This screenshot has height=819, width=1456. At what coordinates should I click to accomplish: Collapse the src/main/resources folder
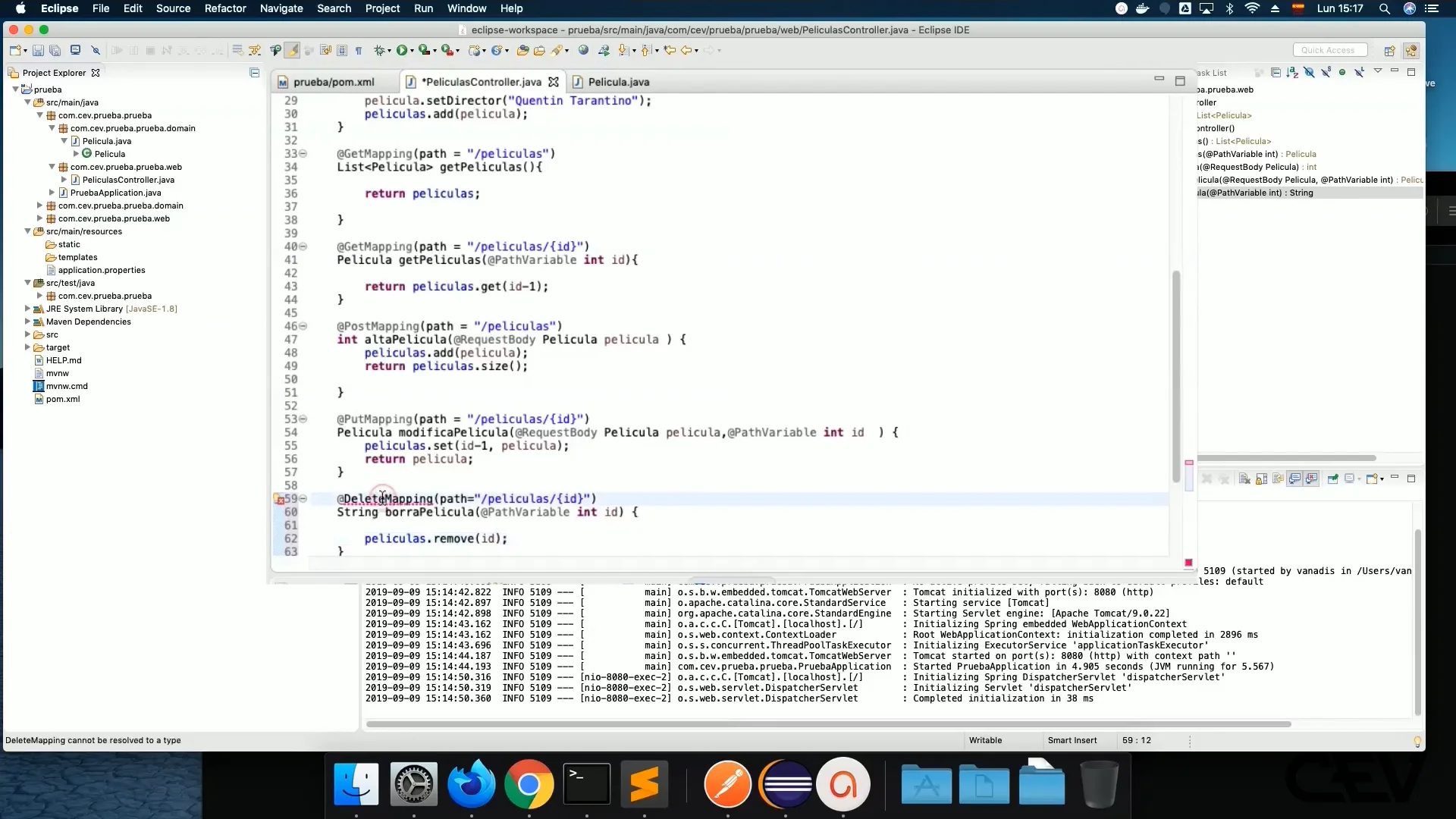27,231
